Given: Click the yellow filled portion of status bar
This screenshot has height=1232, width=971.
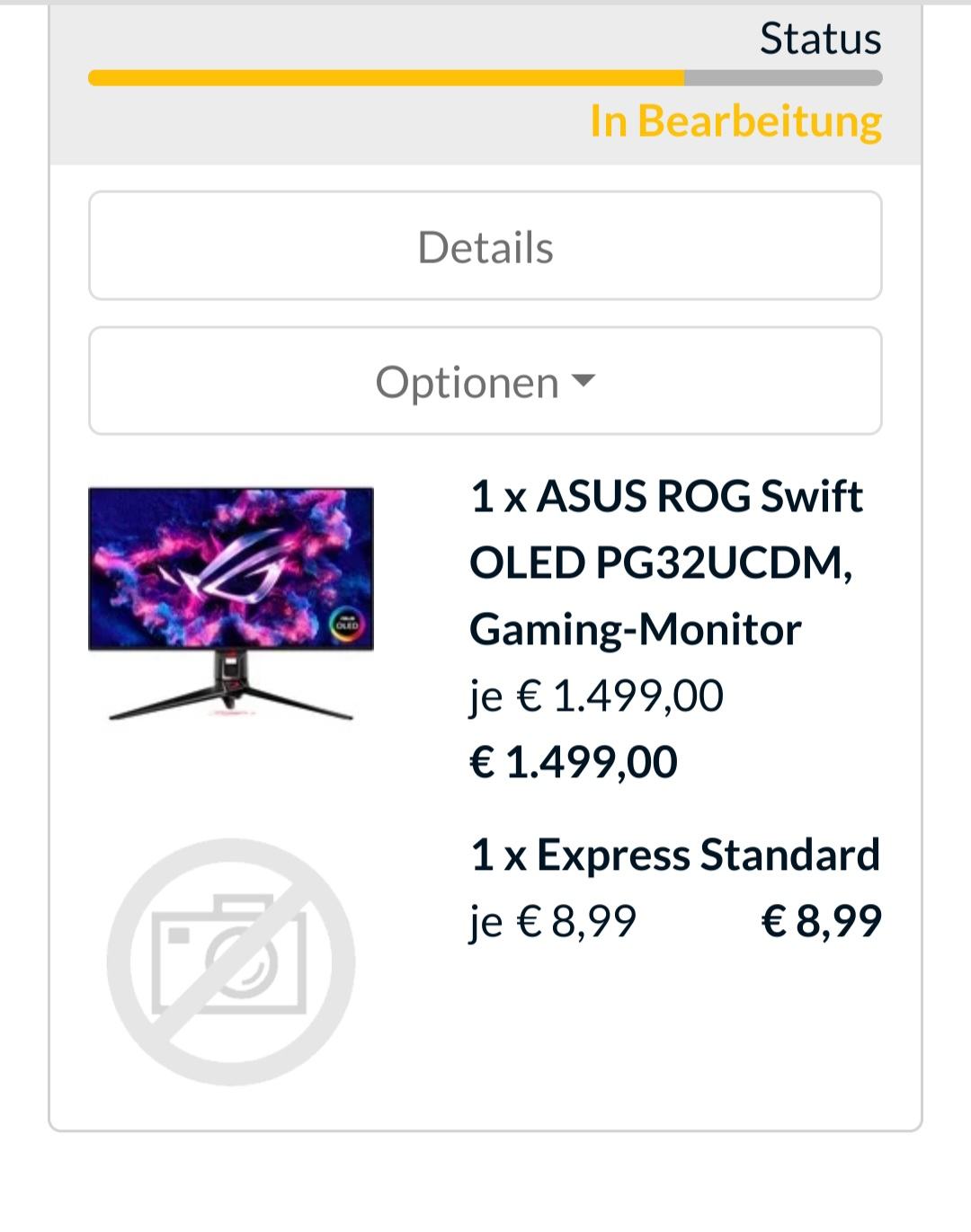Looking at the screenshot, I should [x=387, y=78].
